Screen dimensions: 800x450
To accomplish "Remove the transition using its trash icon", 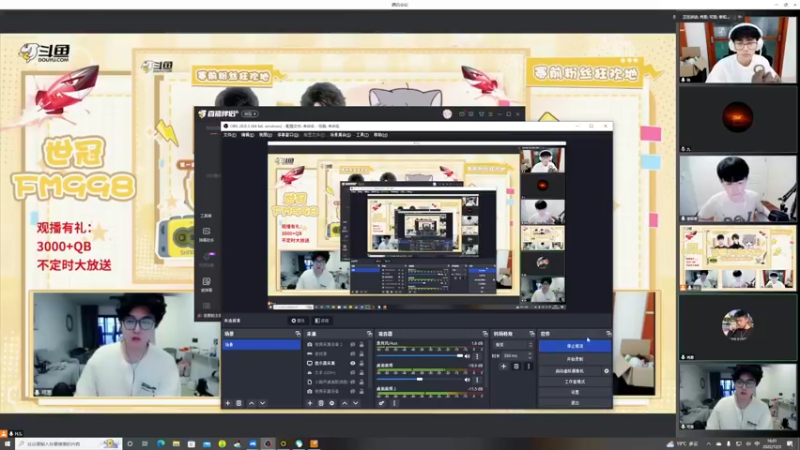I will click(516, 366).
